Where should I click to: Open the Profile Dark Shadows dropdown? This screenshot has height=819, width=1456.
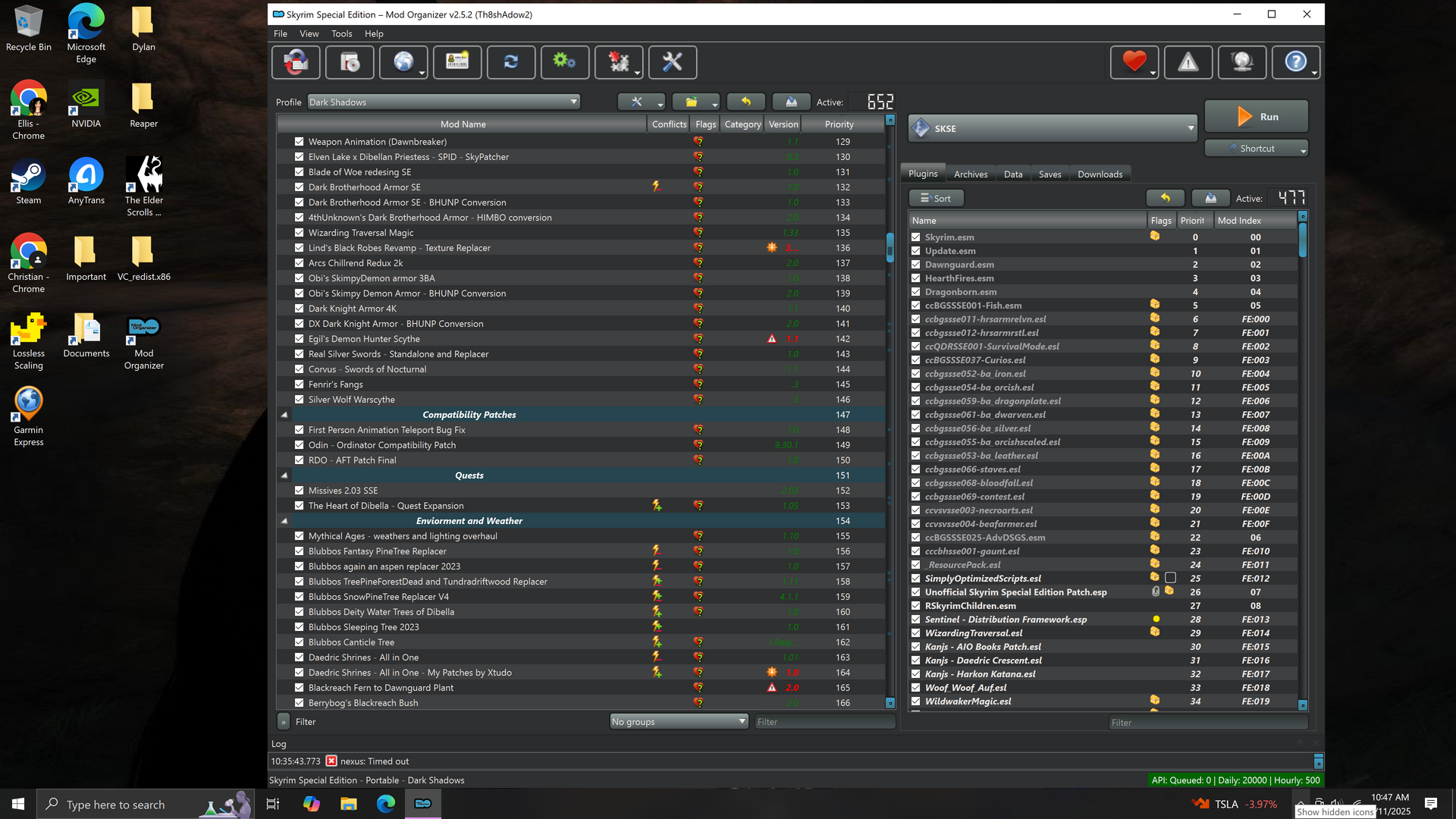coord(444,102)
